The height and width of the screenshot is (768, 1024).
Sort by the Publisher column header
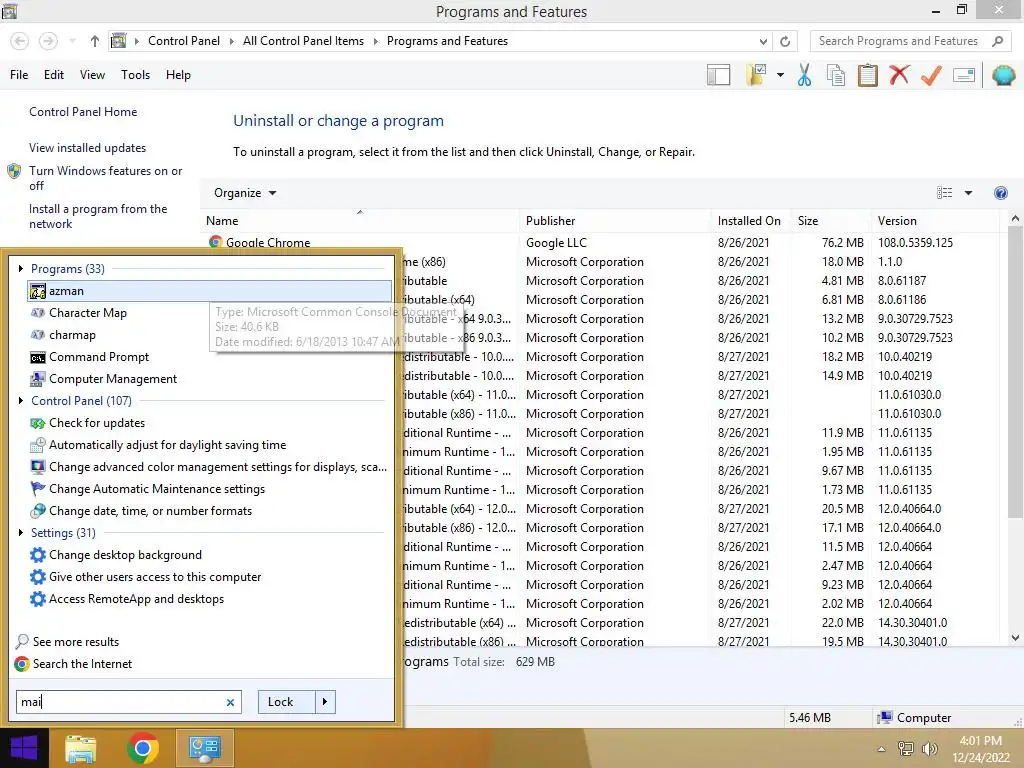tap(615, 221)
